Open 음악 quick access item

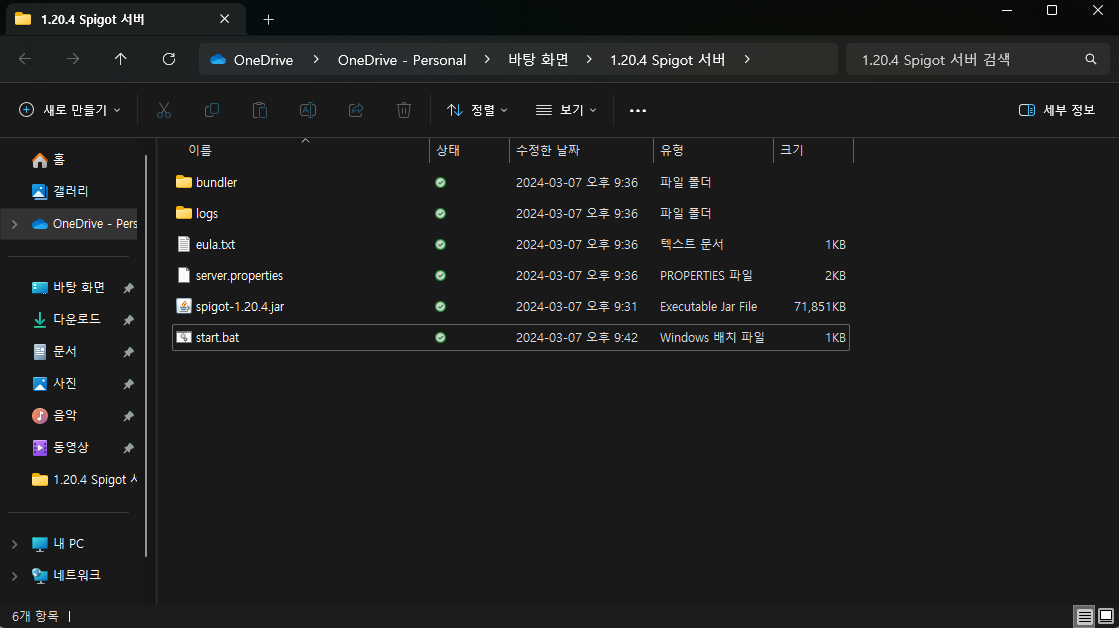(54, 415)
